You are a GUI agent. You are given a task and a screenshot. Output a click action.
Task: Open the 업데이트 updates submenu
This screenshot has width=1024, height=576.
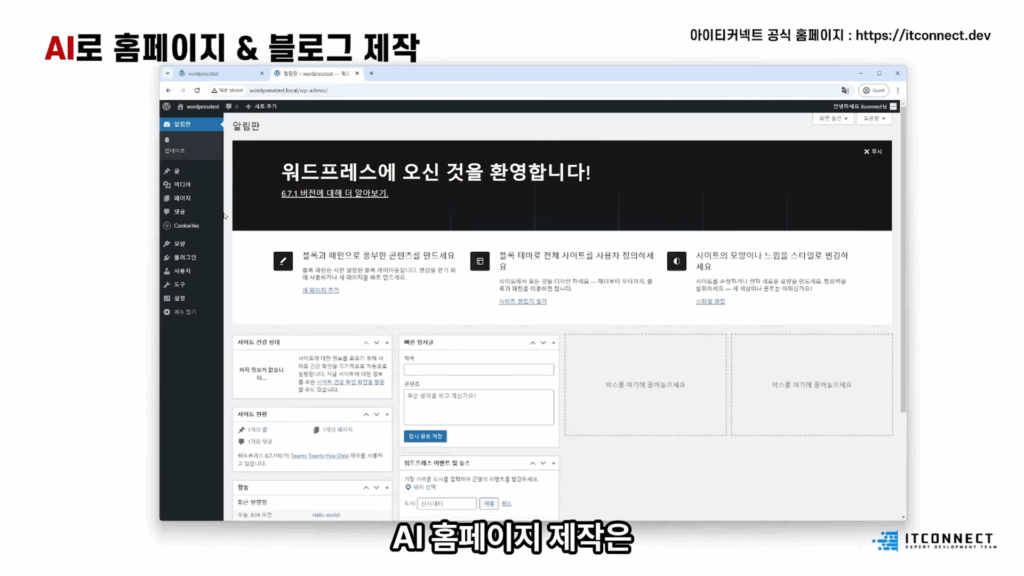(x=175, y=151)
